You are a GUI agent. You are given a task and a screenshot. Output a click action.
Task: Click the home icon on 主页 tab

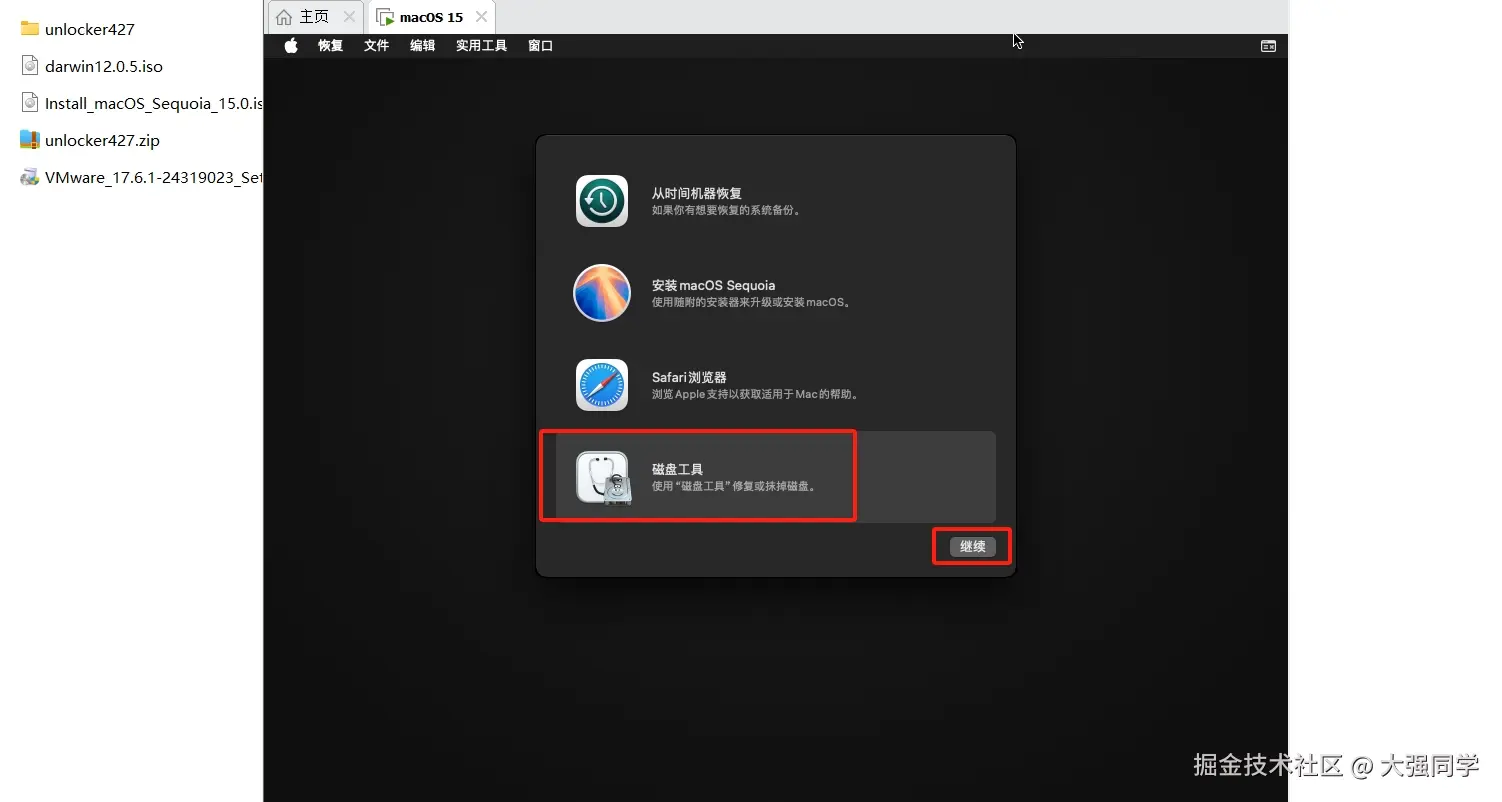click(285, 17)
